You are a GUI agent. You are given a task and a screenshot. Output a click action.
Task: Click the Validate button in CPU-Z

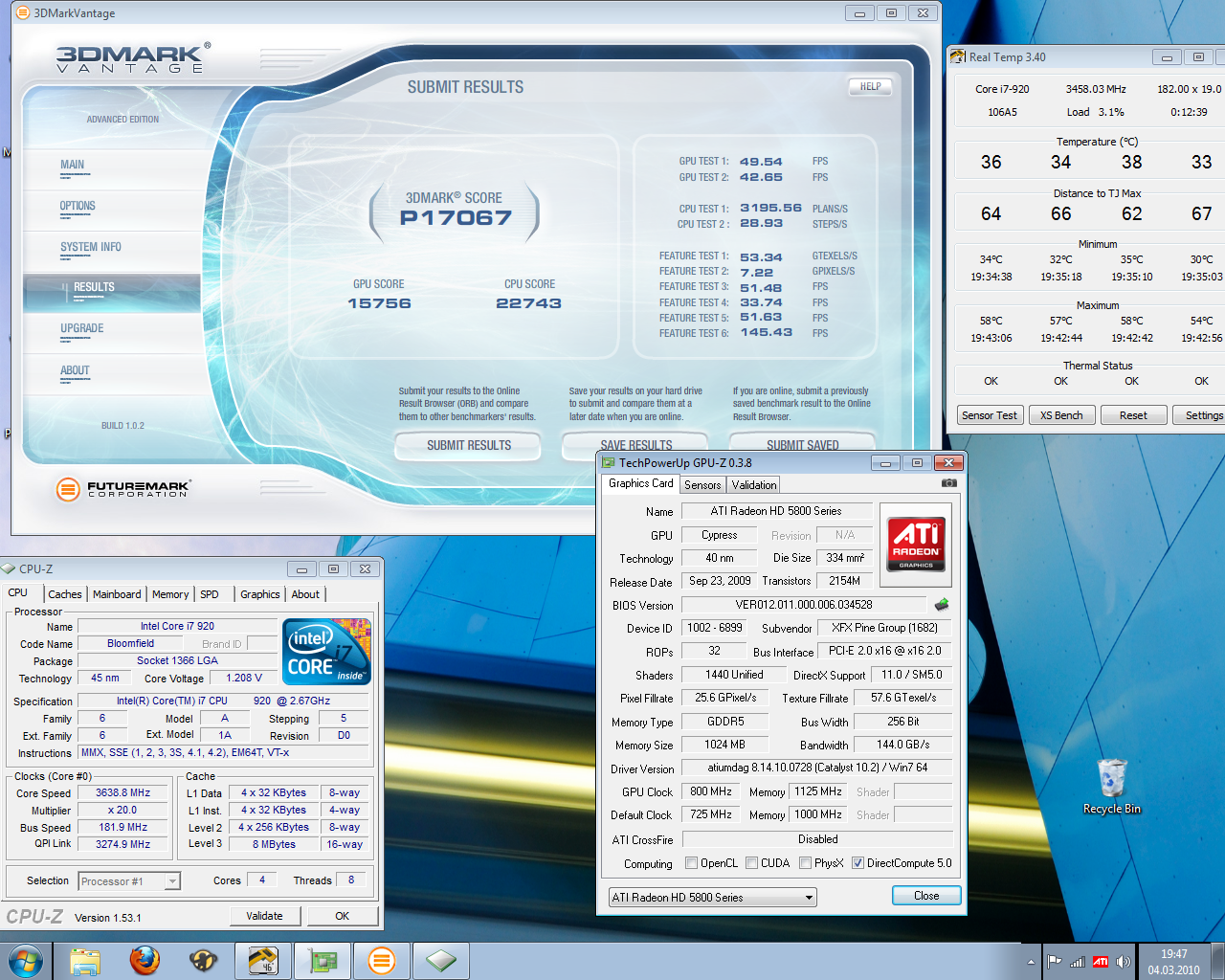pos(264,916)
